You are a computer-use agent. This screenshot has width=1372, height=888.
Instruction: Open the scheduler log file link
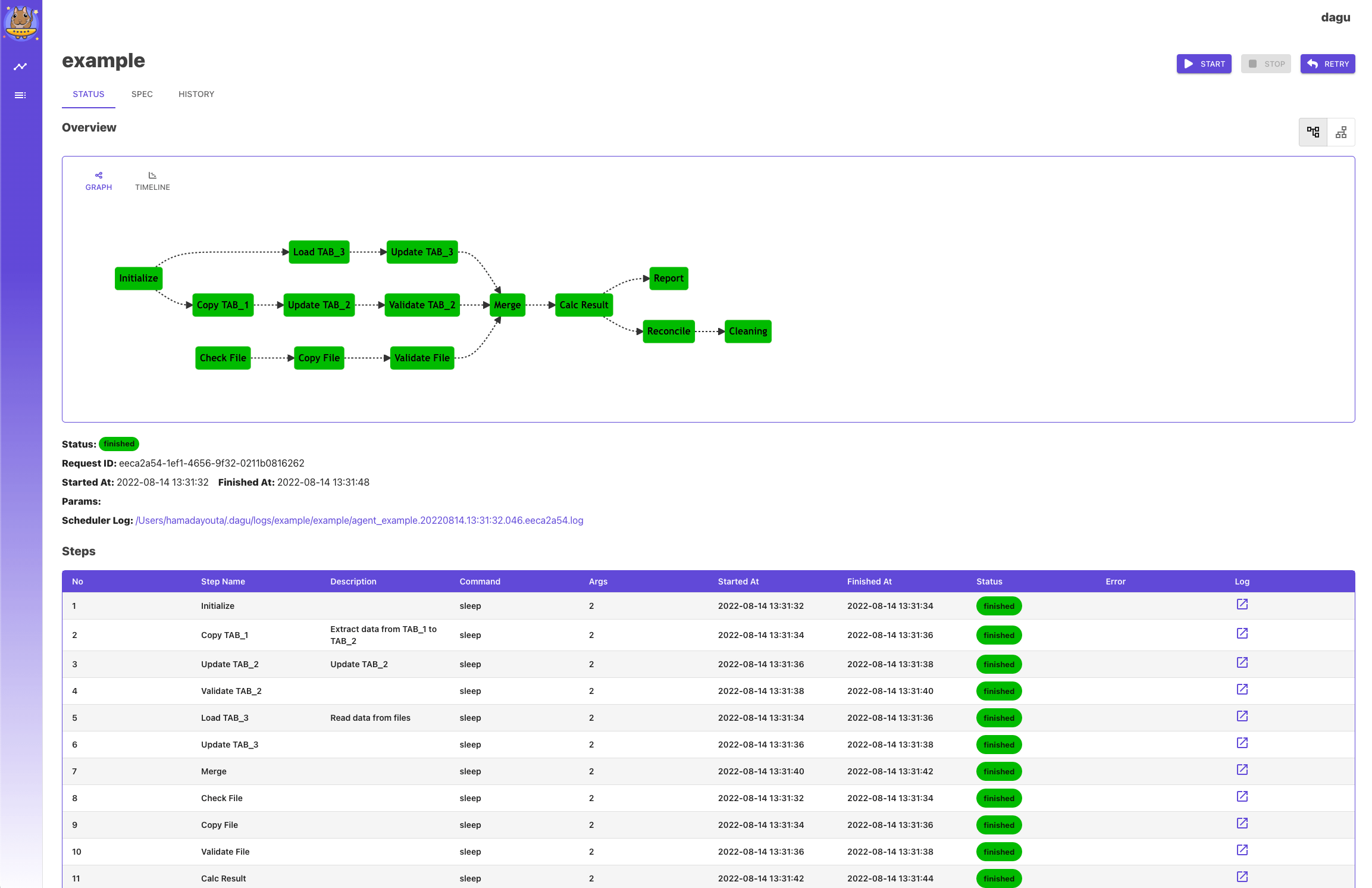pos(359,520)
